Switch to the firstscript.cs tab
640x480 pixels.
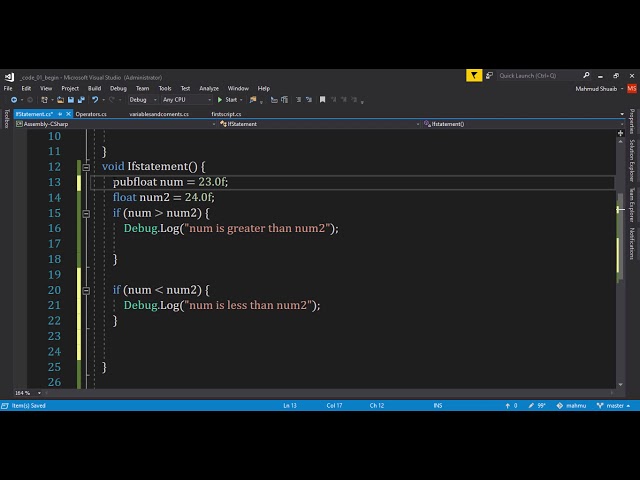[x=226, y=114]
